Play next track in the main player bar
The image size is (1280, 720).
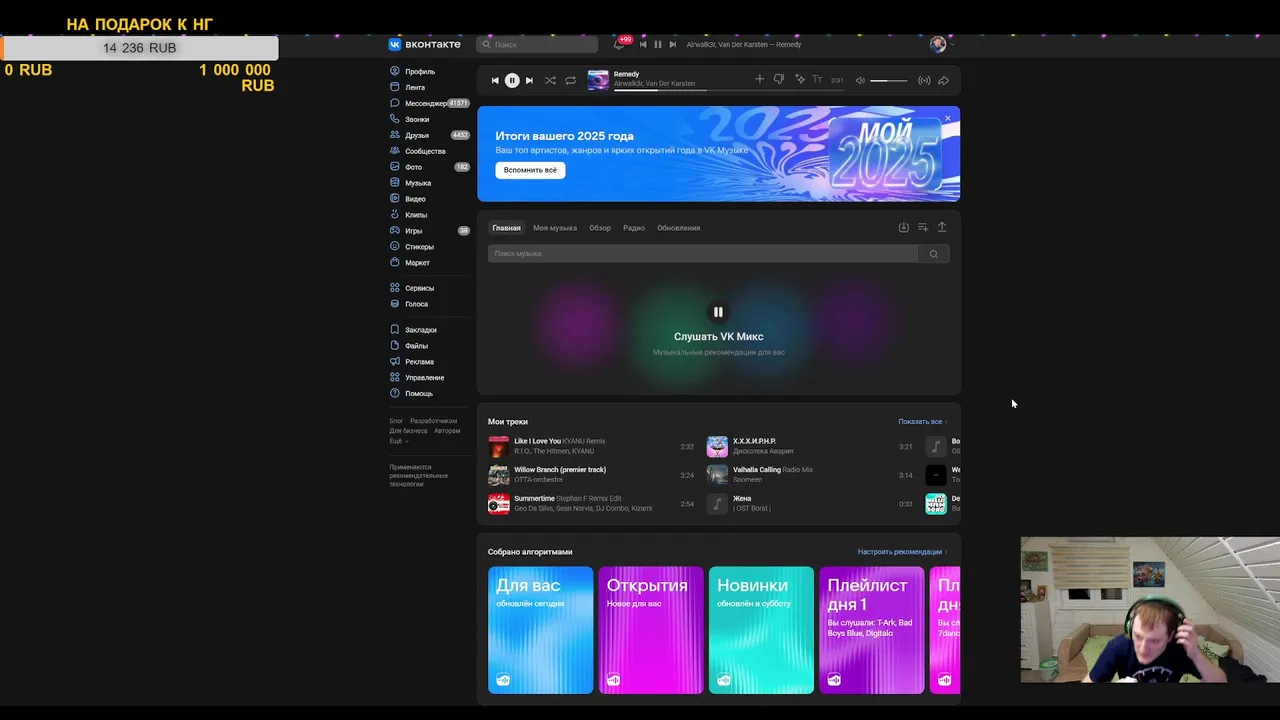(x=529, y=80)
